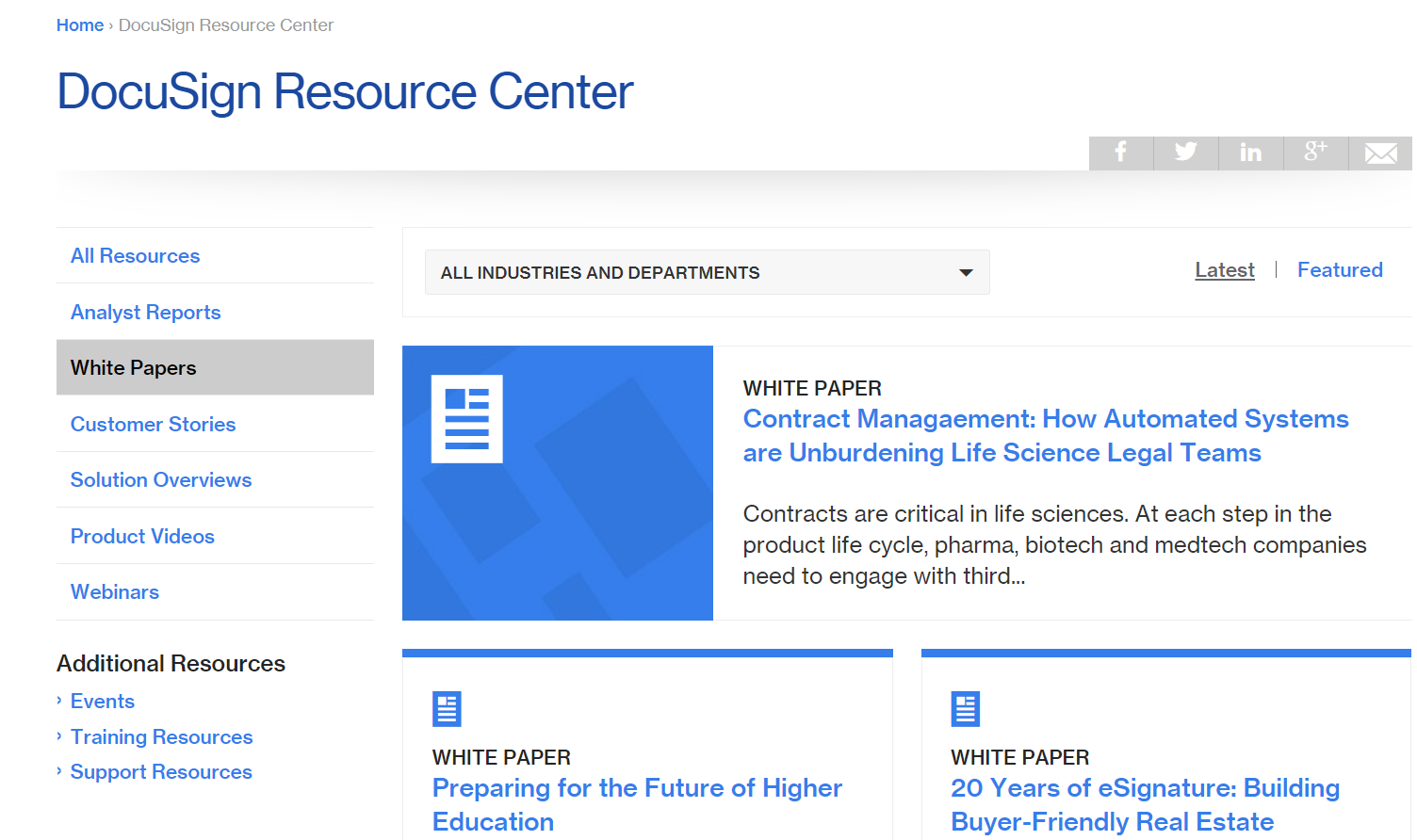Image resolution: width=1417 pixels, height=840 pixels.
Task: Select the Webinars sidebar entry
Action: [114, 591]
